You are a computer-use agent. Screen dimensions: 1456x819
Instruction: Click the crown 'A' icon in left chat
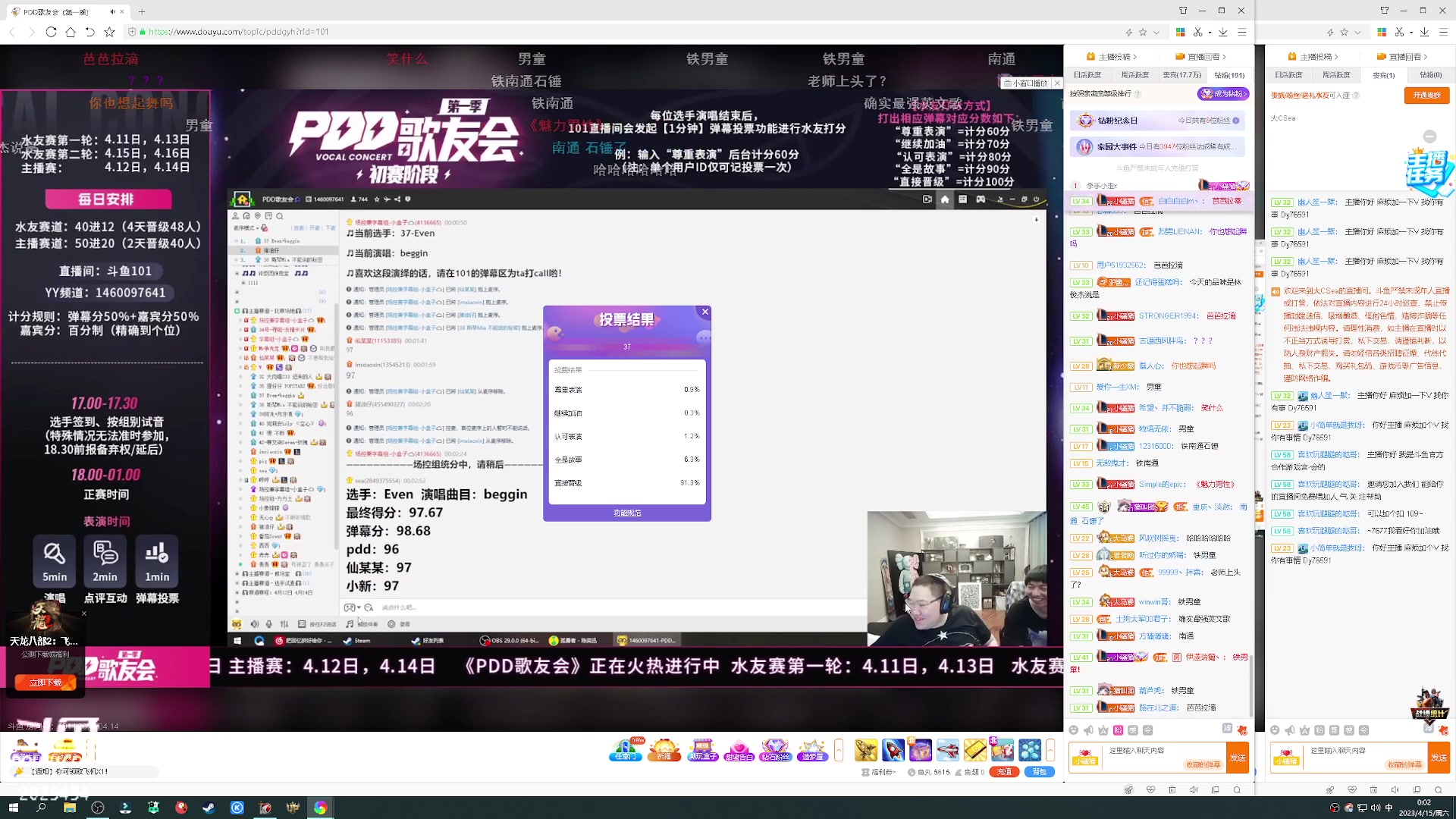pyautogui.click(x=1103, y=730)
